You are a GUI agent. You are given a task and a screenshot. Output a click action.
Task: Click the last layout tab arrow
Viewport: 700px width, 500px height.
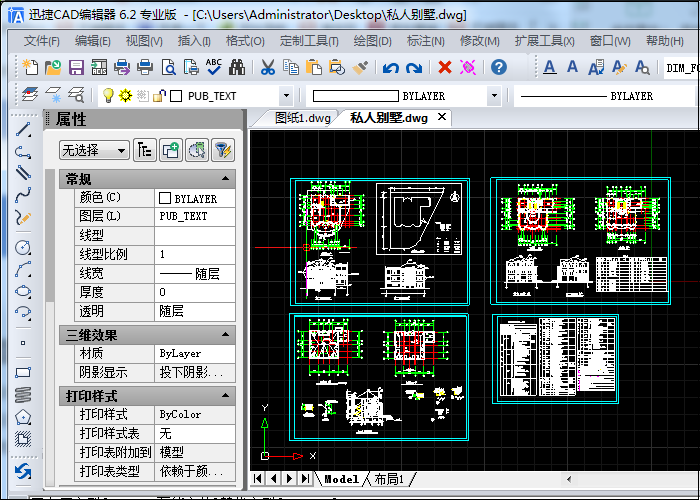305,479
